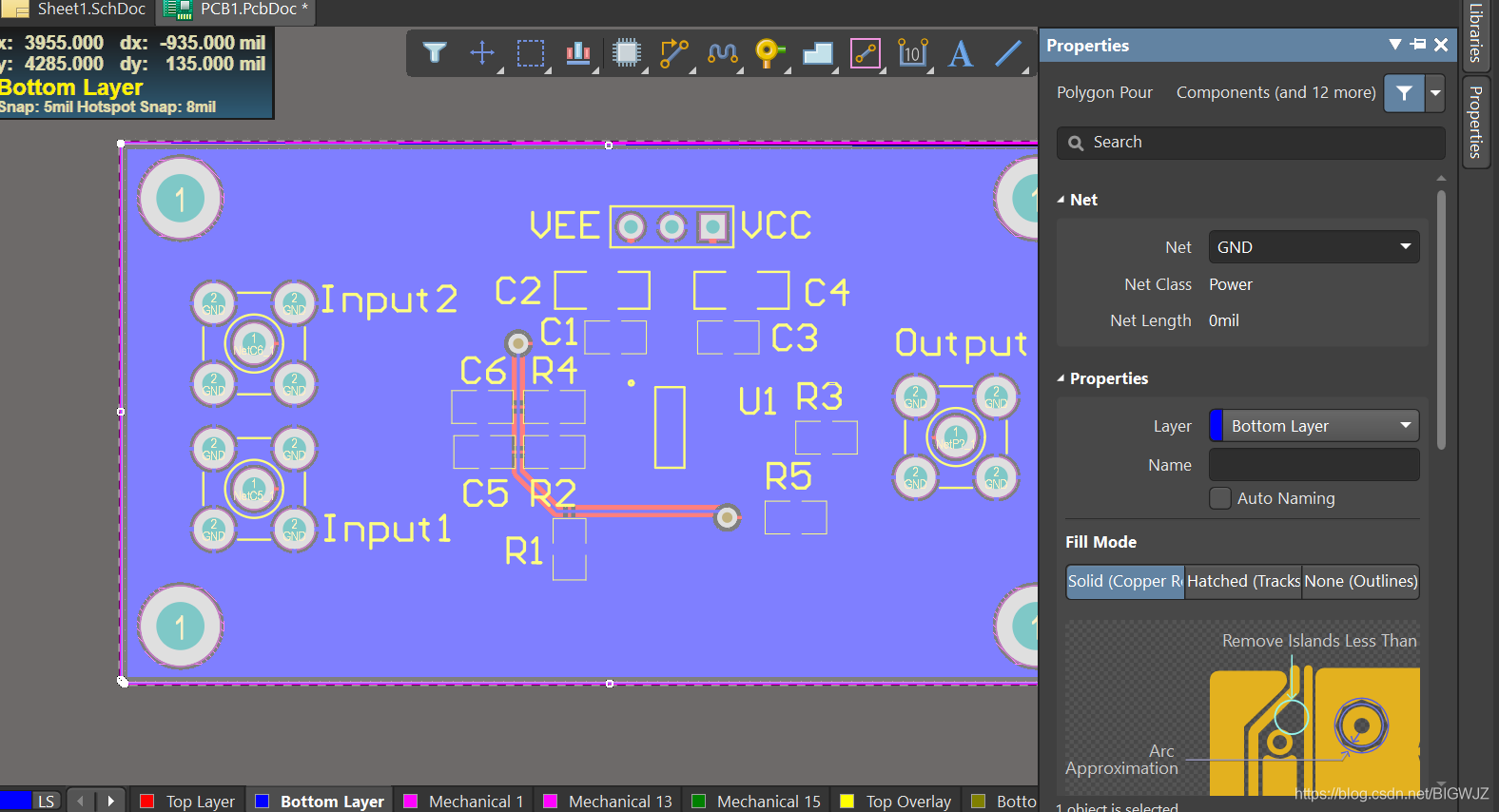Click the selection filter funnel toolbar icon
Image resolution: width=1499 pixels, height=812 pixels.
click(435, 52)
